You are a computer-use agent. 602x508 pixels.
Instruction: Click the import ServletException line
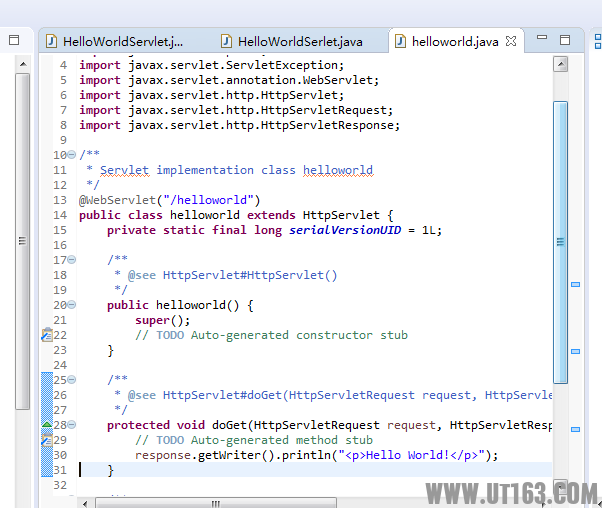[x=211, y=65]
